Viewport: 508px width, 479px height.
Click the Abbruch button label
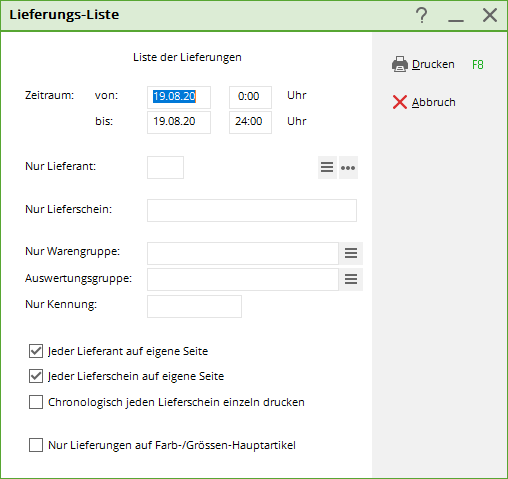(x=433, y=102)
